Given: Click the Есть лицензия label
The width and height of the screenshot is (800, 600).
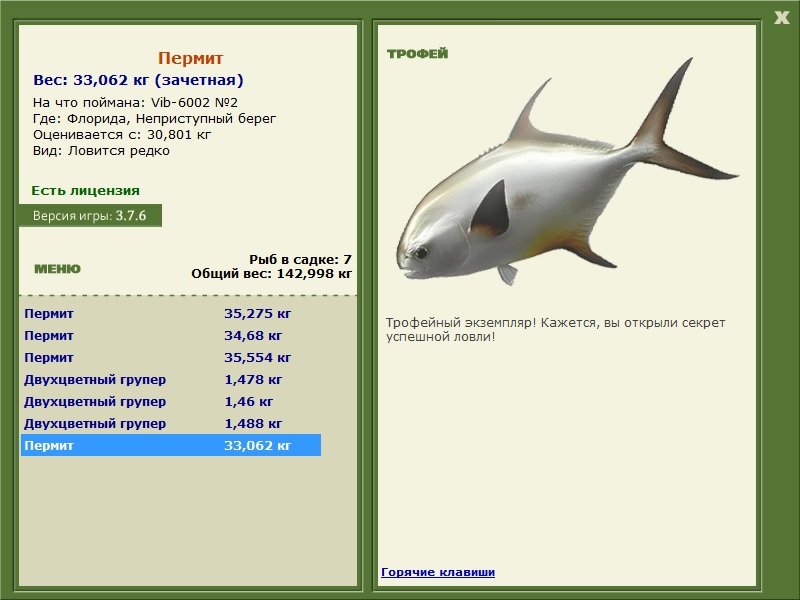Looking at the screenshot, I should (85, 190).
